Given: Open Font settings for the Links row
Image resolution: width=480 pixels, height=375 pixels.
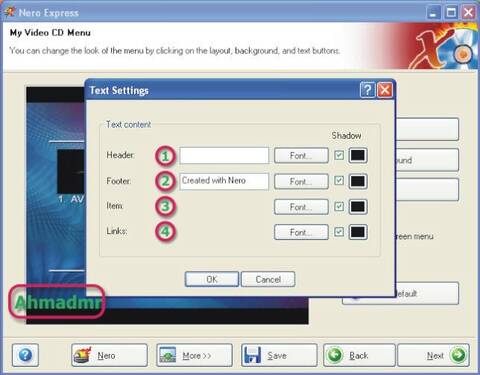Looking at the screenshot, I should pyautogui.click(x=301, y=232).
